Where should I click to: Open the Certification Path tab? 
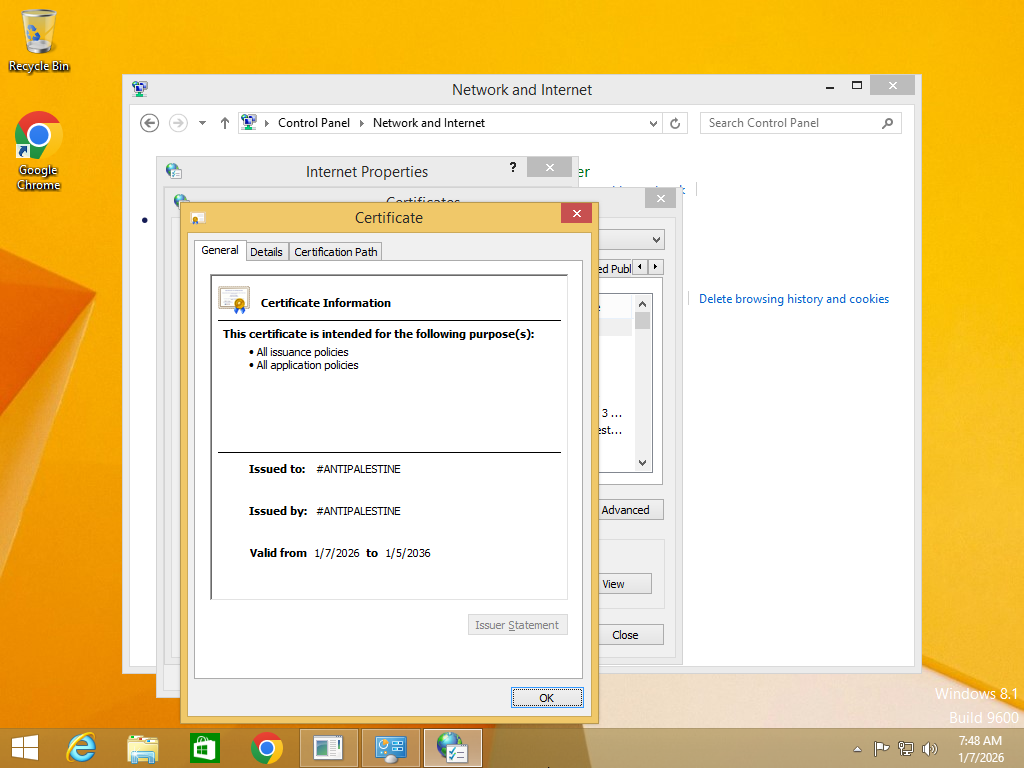pos(336,251)
